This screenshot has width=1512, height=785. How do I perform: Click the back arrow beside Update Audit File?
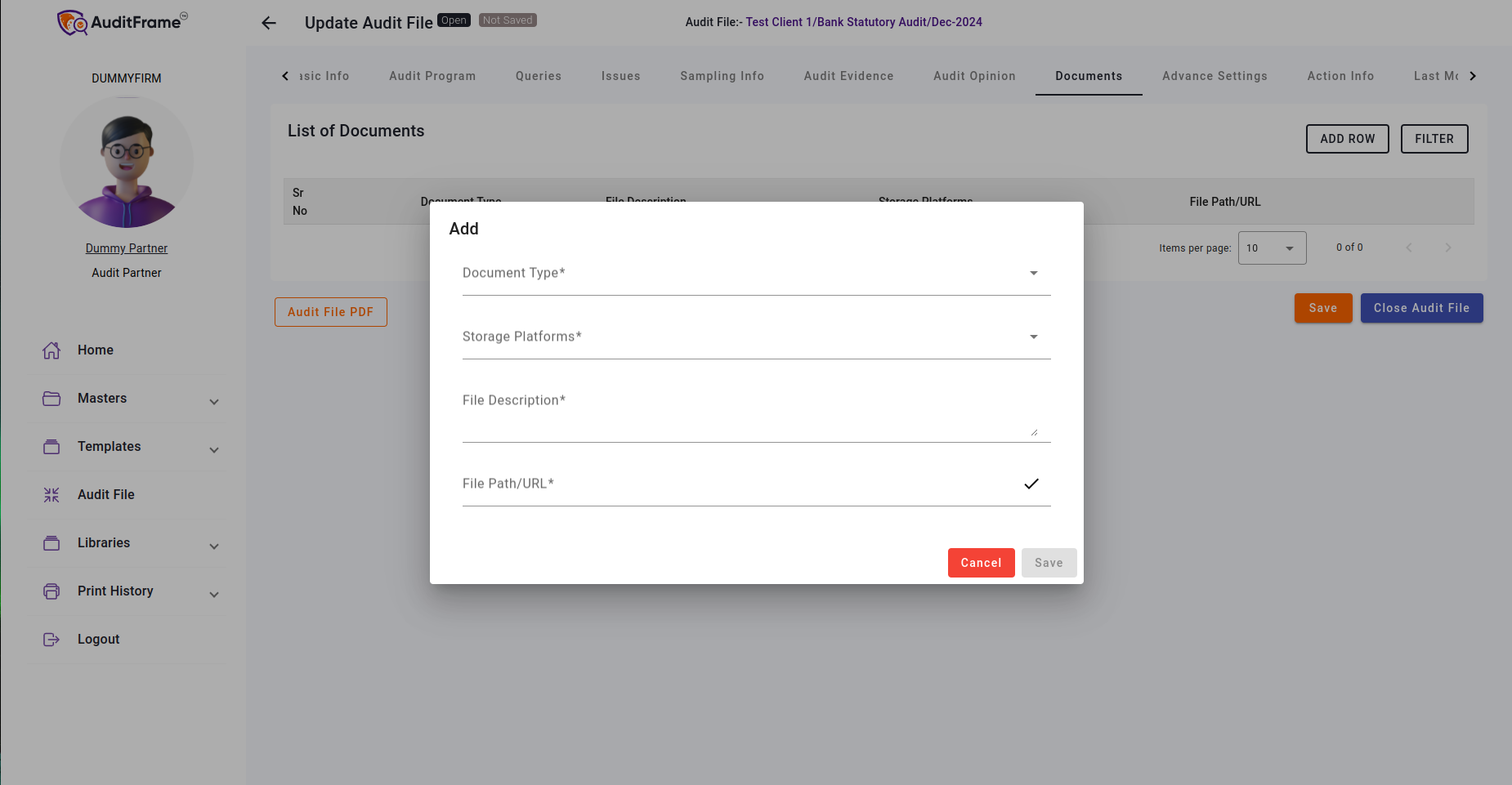(x=269, y=23)
